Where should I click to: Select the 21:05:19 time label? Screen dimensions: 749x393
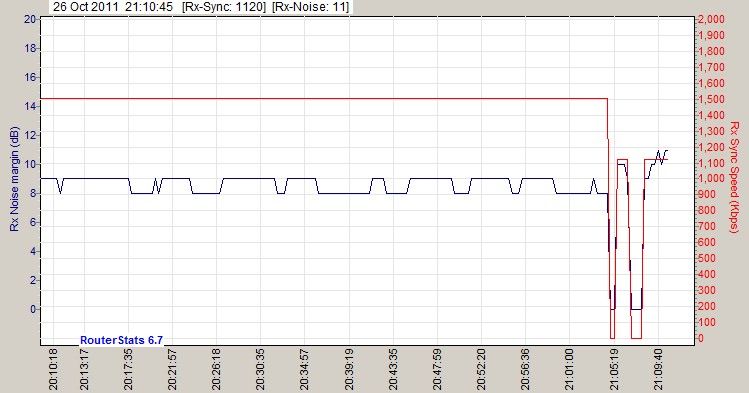[x=614, y=369]
